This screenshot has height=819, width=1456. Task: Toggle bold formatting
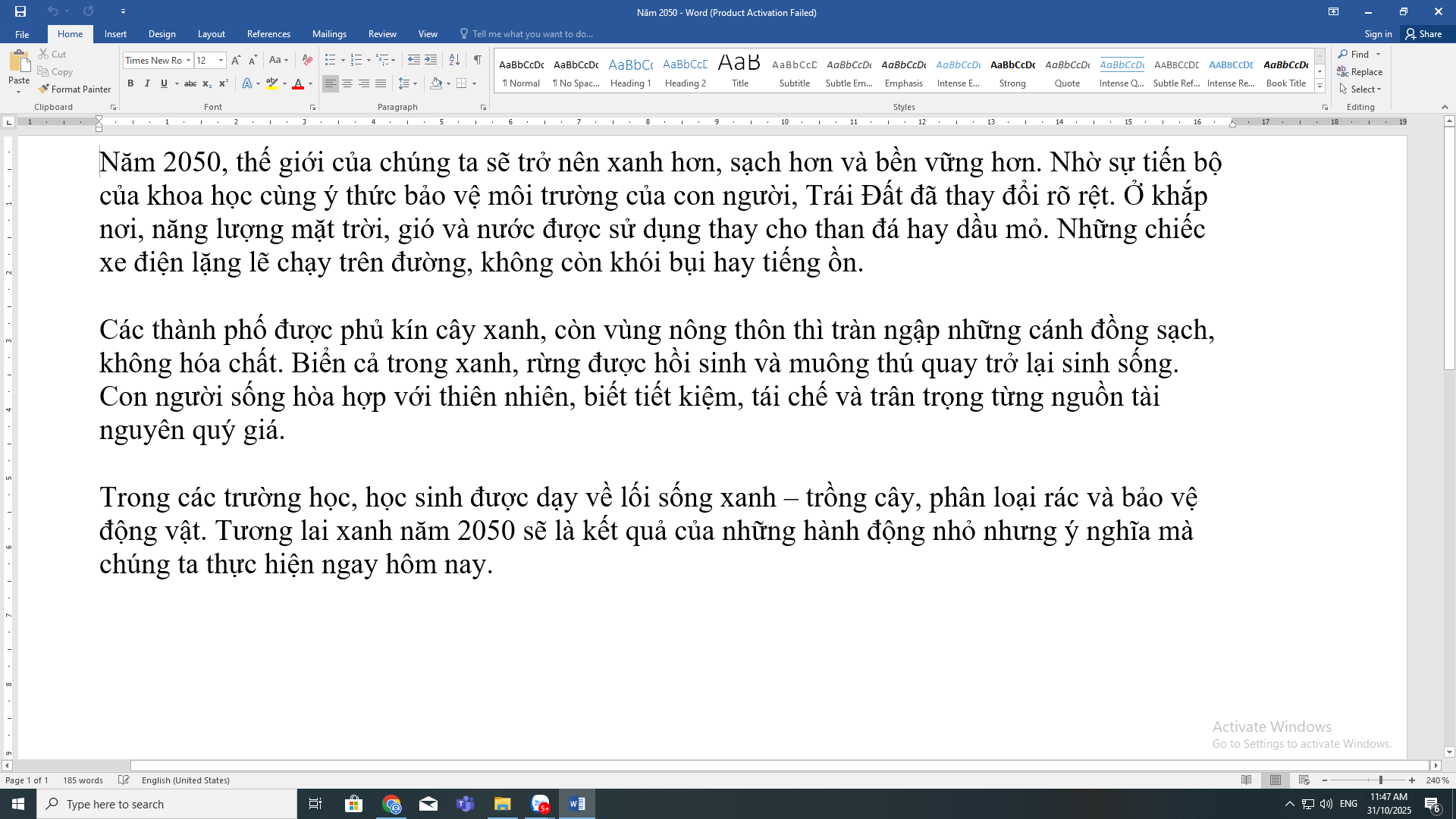(130, 83)
